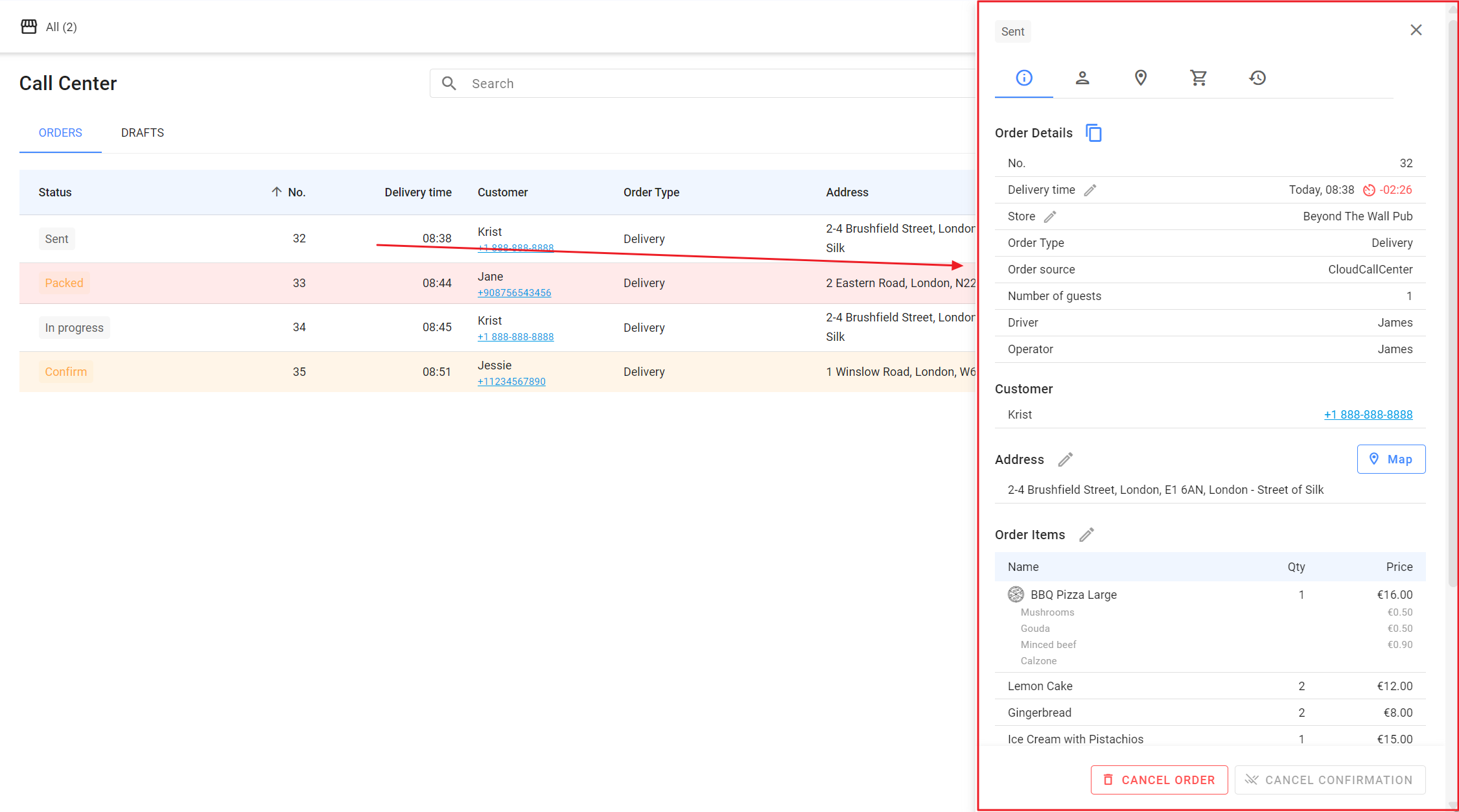Viewport: 1459px width, 812px height.
Task: Switch to the DRAFTS tab
Action: [143, 133]
